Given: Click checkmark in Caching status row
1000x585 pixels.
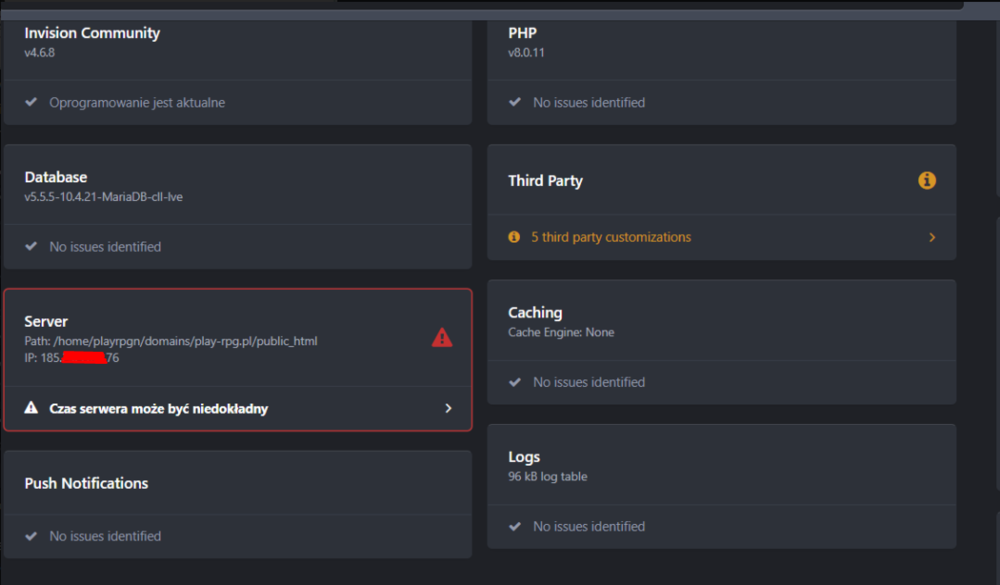Looking at the screenshot, I should [x=515, y=382].
